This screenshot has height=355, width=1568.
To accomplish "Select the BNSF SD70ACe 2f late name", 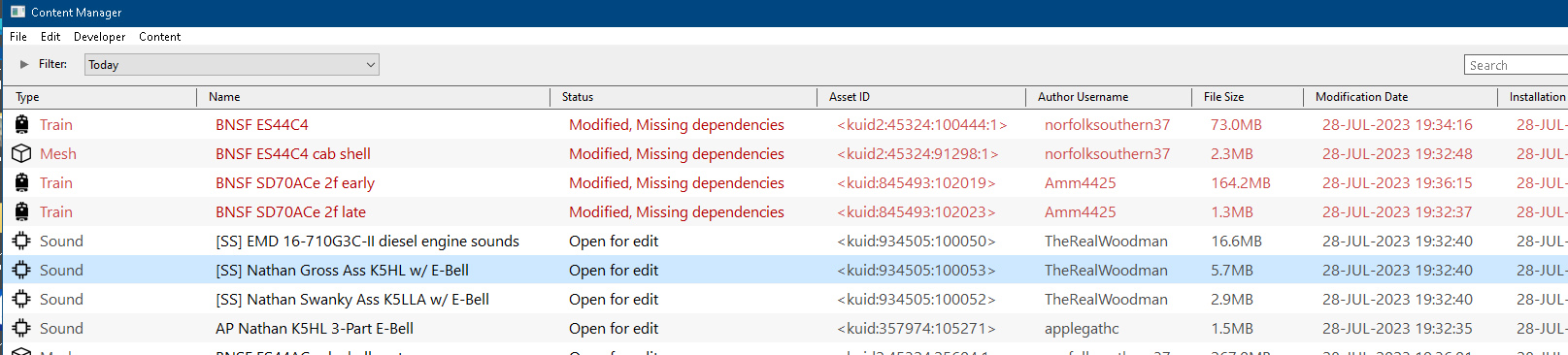I will [x=291, y=211].
